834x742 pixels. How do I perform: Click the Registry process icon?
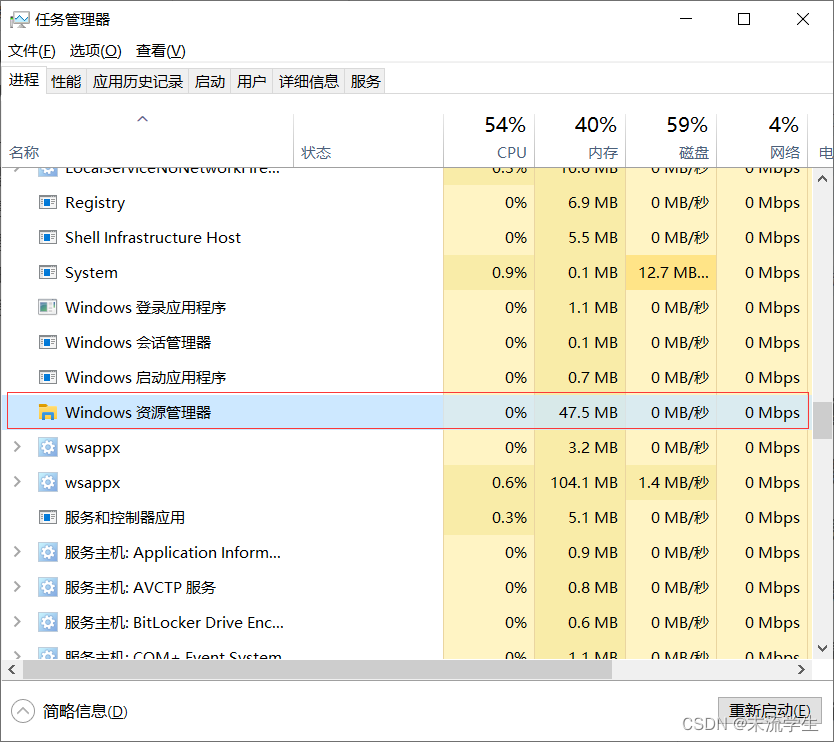coord(48,202)
